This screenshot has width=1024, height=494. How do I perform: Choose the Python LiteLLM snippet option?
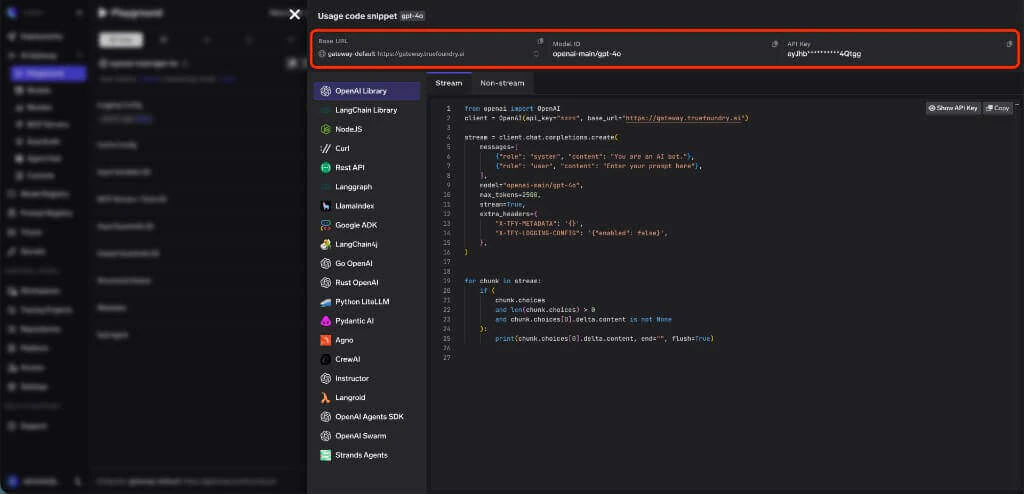[367, 302]
